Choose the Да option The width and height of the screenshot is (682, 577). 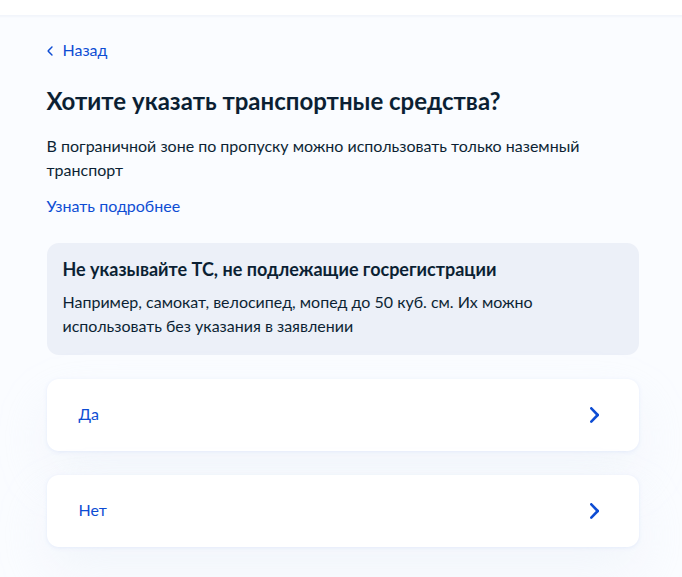click(343, 415)
